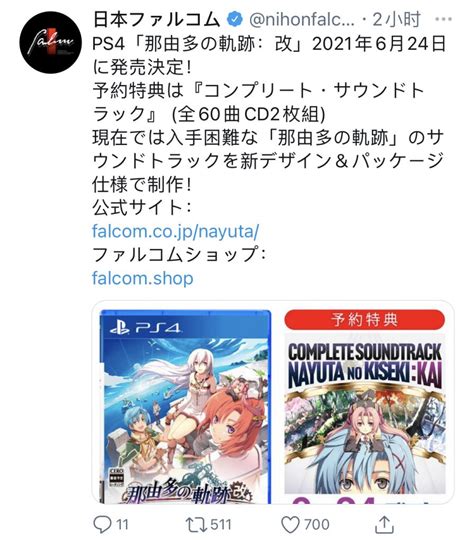474x542 pixels.
Task: Tap the reply speech bubble icon
Action: pos(102,524)
